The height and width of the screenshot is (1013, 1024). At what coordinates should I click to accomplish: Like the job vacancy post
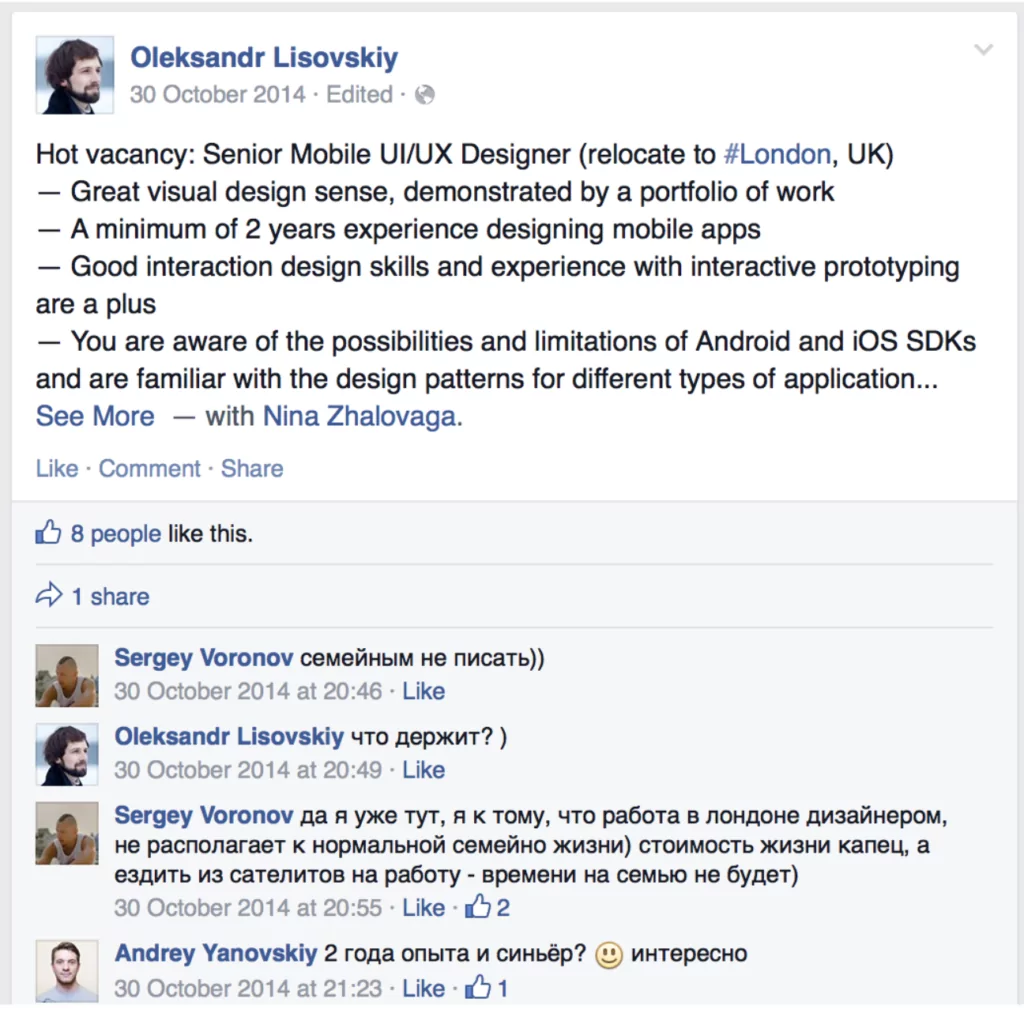point(56,468)
